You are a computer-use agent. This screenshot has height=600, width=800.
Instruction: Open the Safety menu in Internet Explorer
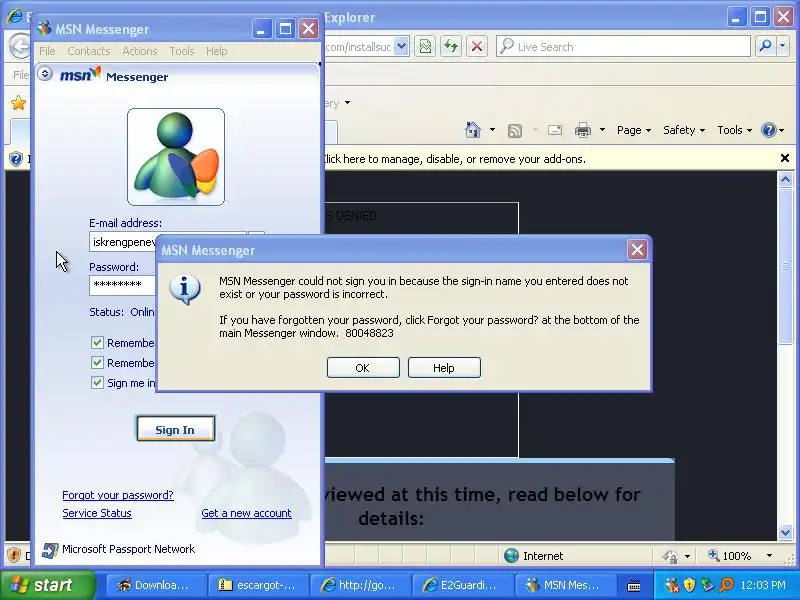pos(684,130)
